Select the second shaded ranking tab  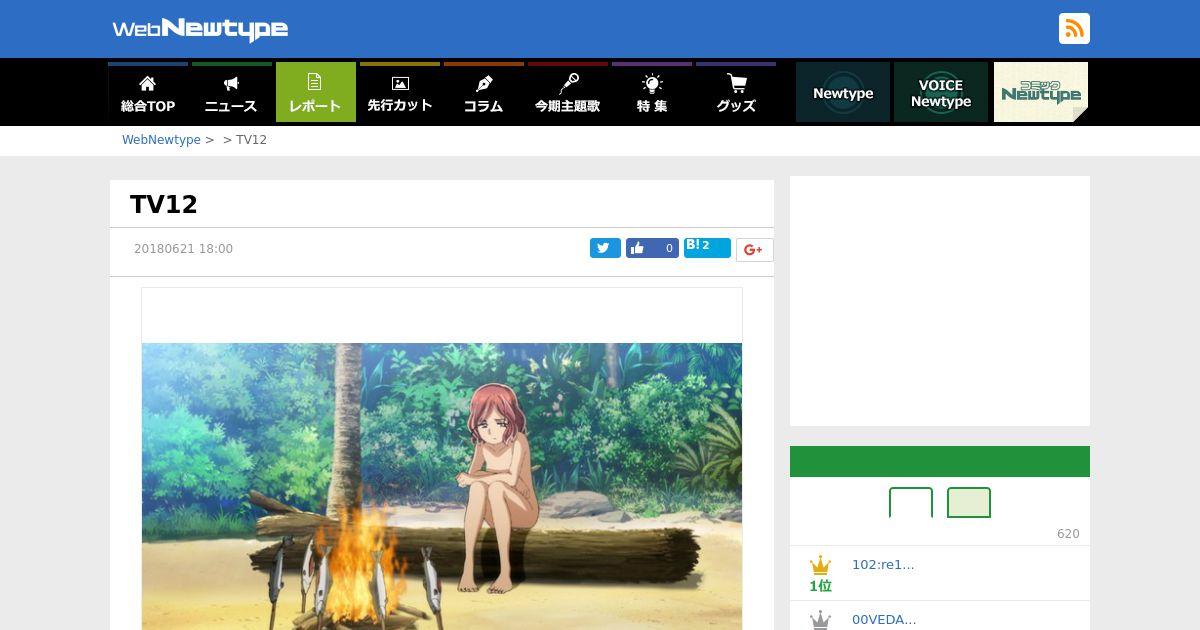tap(969, 503)
